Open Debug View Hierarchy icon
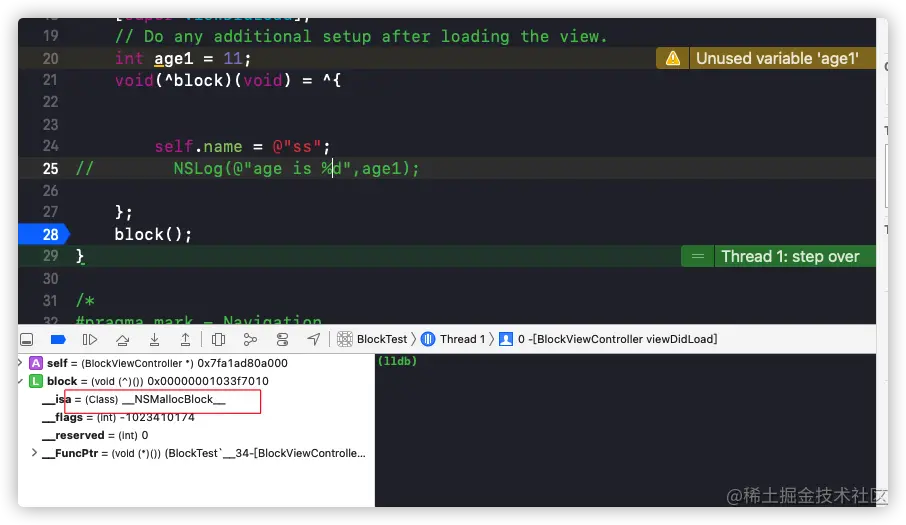 click(218, 340)
